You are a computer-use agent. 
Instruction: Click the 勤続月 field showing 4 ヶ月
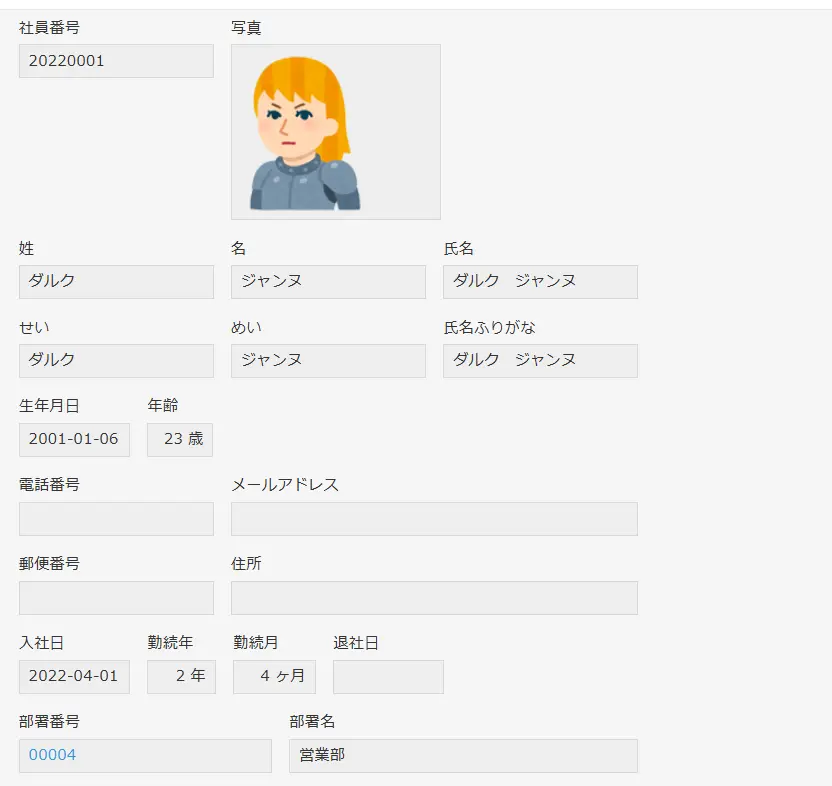point(274,676)
